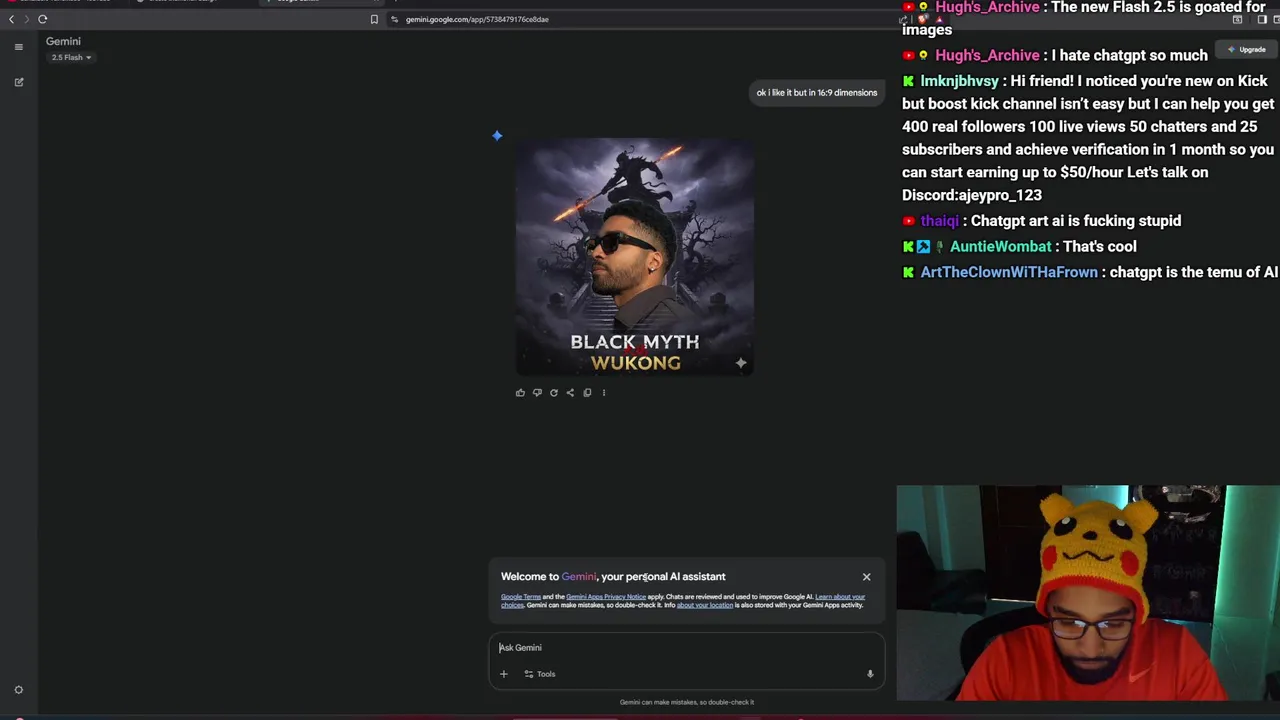Start a new chat with the compose icon
The width and height of the screenshot is (1280, 720).
click(18, 82)
